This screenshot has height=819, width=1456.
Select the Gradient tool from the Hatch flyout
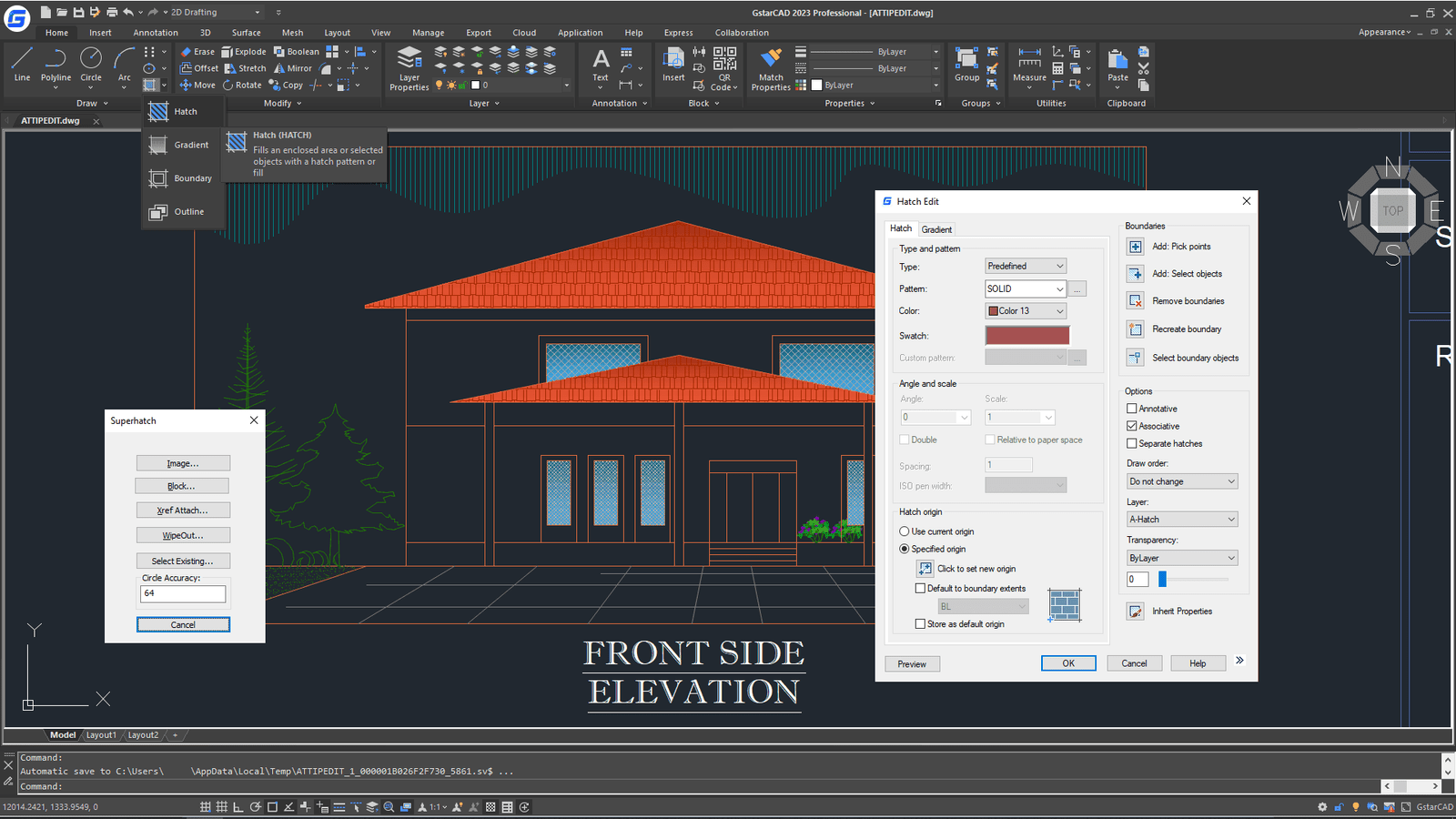point(180,144)
